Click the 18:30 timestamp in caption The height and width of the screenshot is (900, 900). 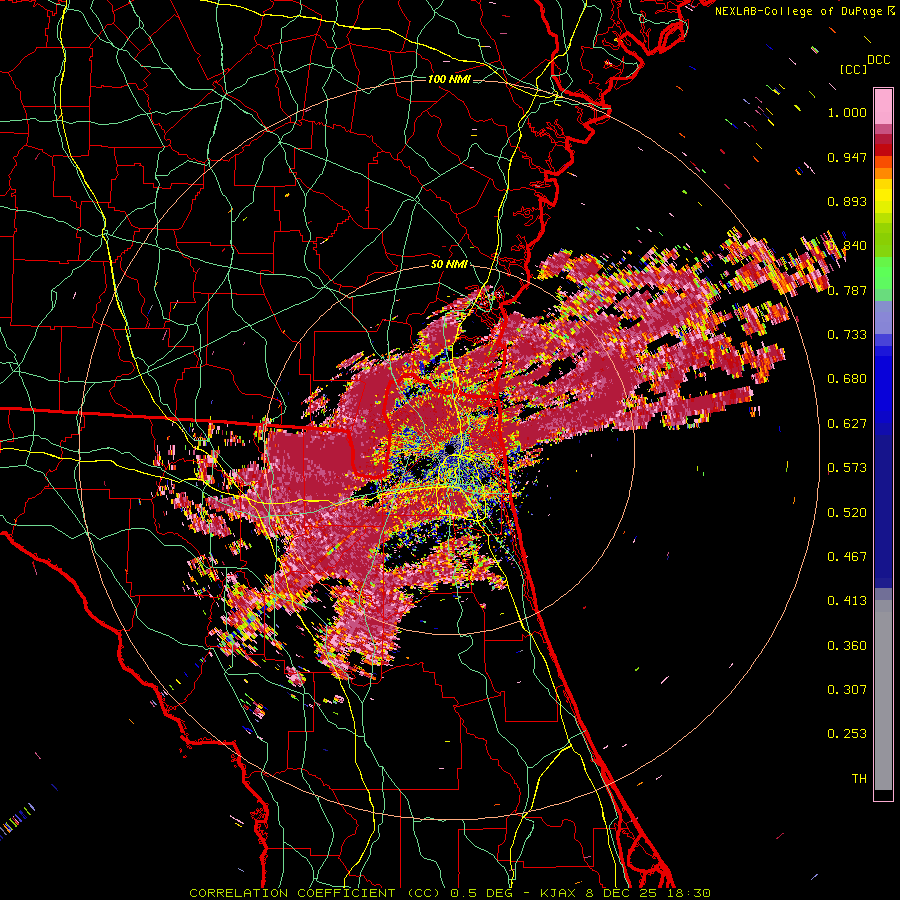pyautogui.click(x=689, y=893)
